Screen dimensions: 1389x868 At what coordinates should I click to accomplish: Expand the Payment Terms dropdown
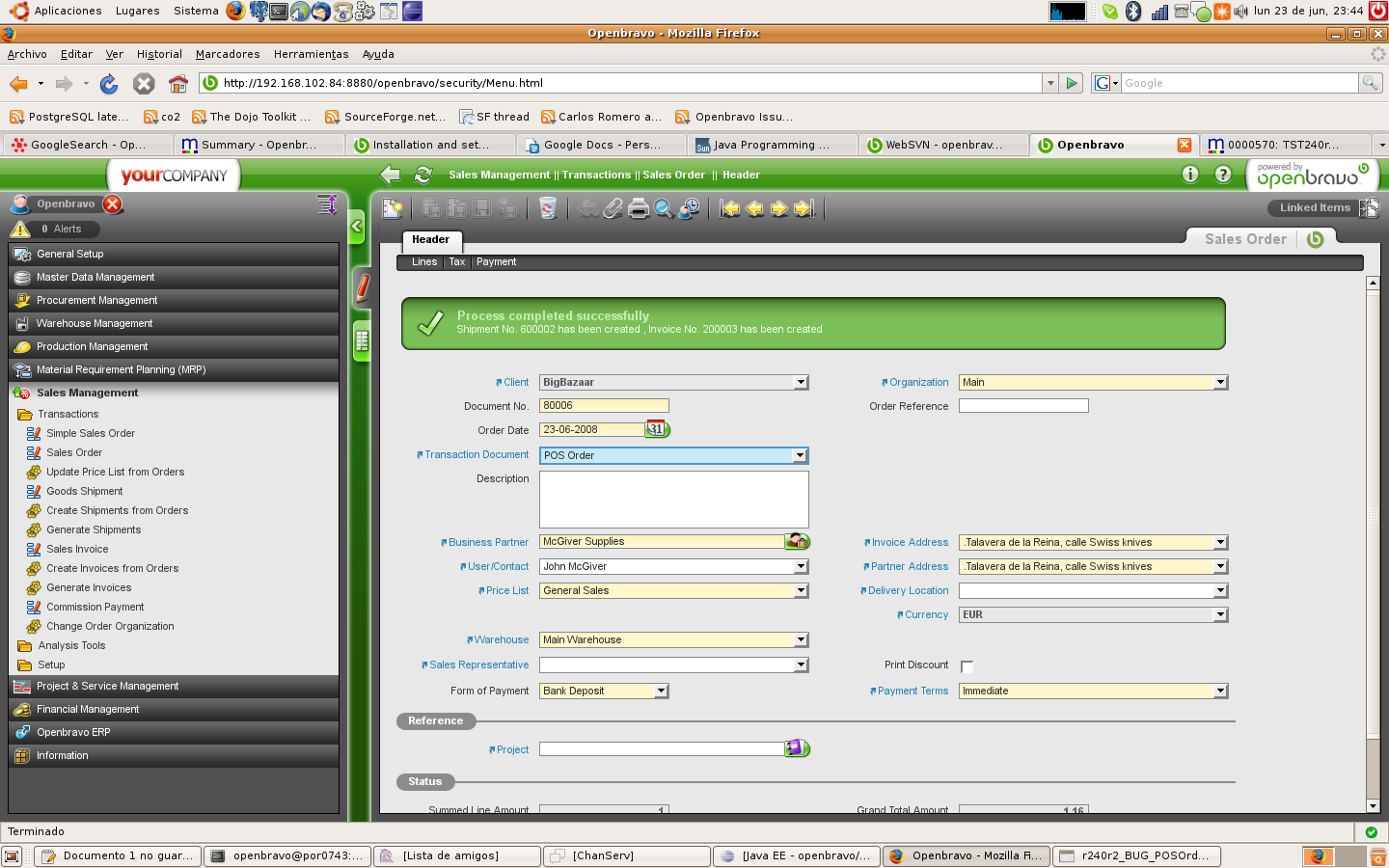point(1220,691)
